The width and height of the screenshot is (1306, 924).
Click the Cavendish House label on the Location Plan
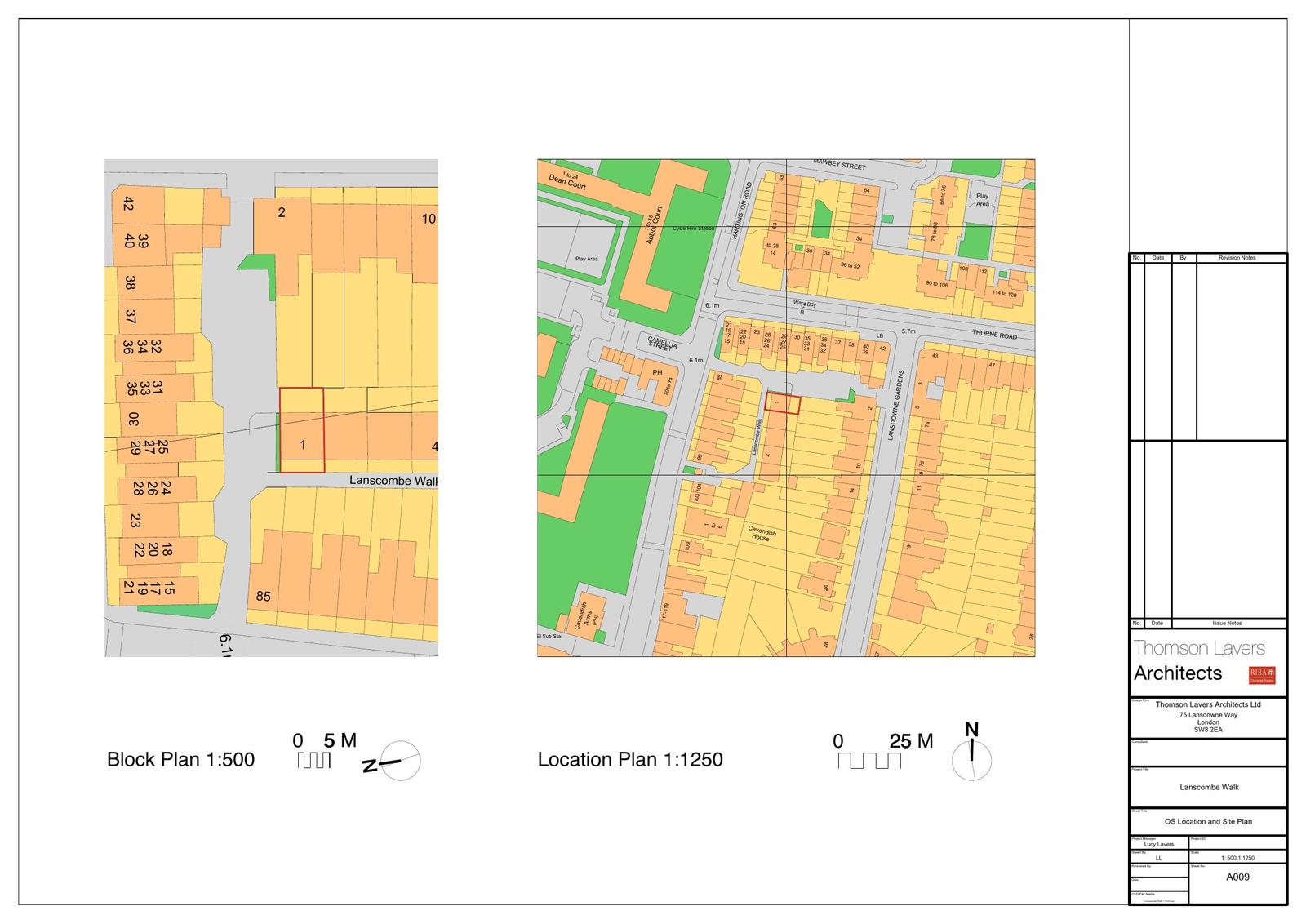pyautogui.click(x=762, y=534)
